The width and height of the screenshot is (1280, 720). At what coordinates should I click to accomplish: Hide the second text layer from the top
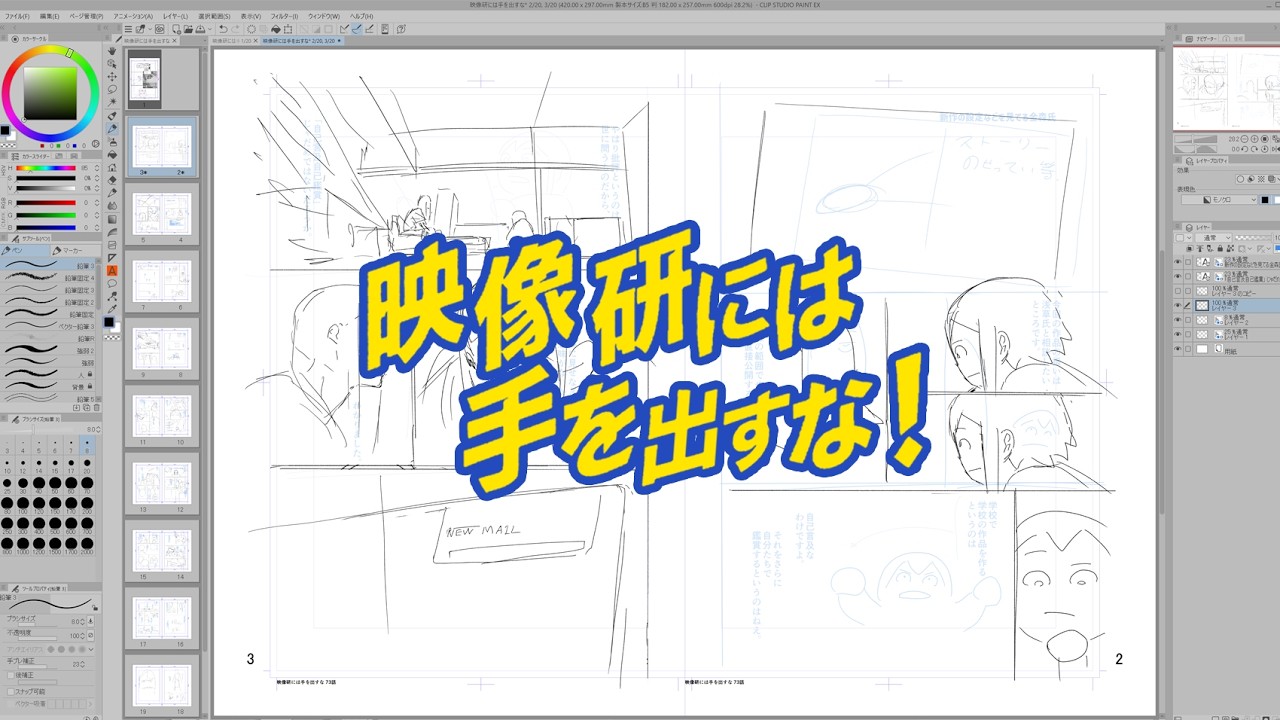tap(1177, 276)
